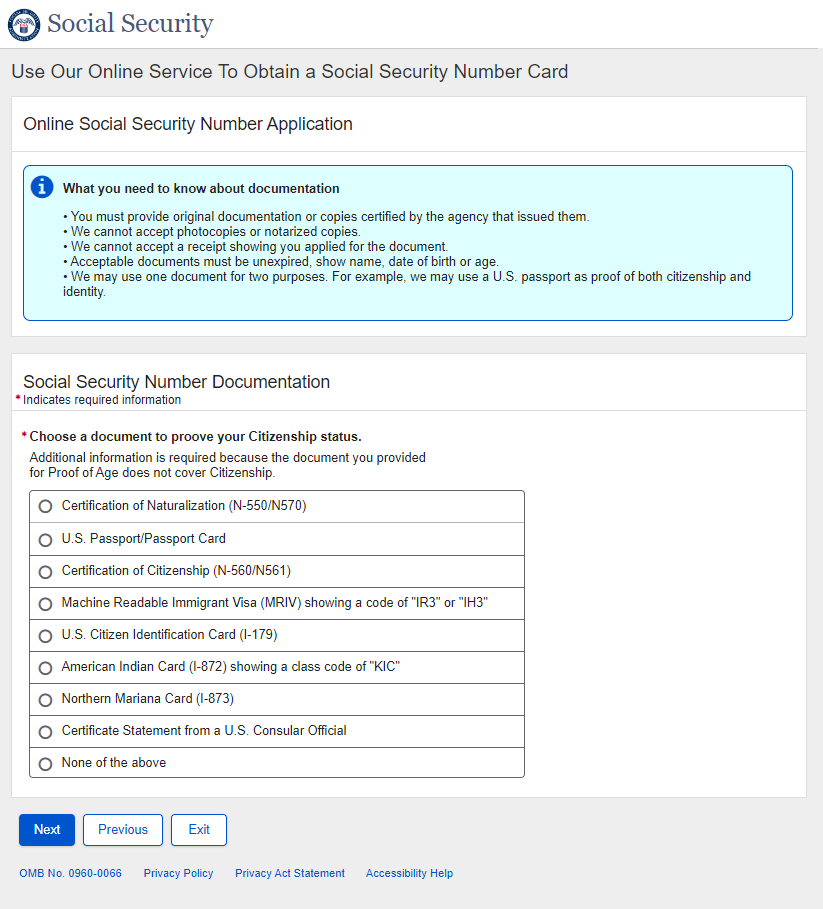This screenshot has width=823, height=909.
Task: Click the Social Security seal logo
Action: (24, 24)
